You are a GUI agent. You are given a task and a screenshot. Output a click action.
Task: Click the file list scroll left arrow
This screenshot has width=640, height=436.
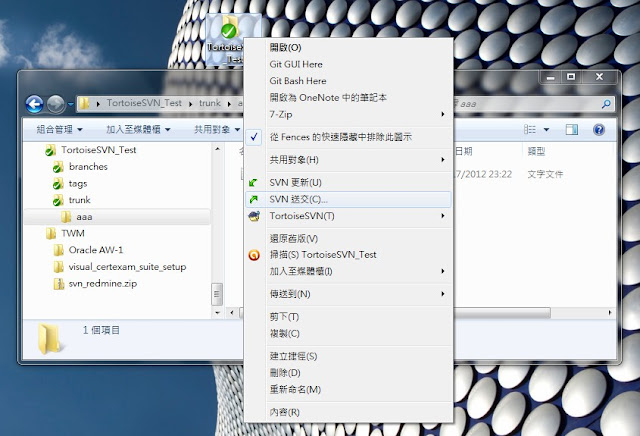click(232, 313)
